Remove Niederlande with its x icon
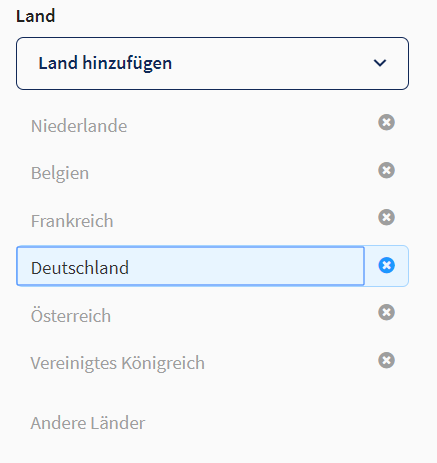Viewport: 437px width, 463px height. [386, 122]
